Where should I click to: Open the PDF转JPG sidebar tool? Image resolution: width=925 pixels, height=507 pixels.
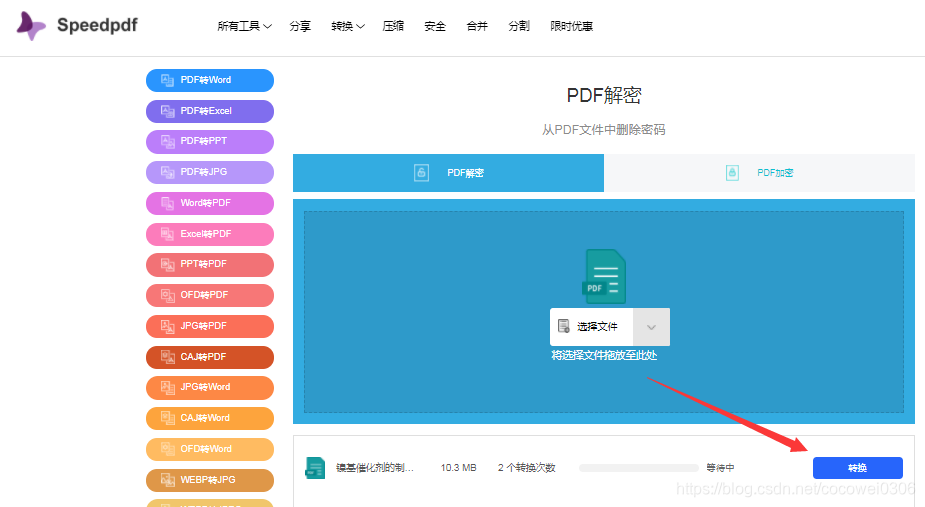210,172
